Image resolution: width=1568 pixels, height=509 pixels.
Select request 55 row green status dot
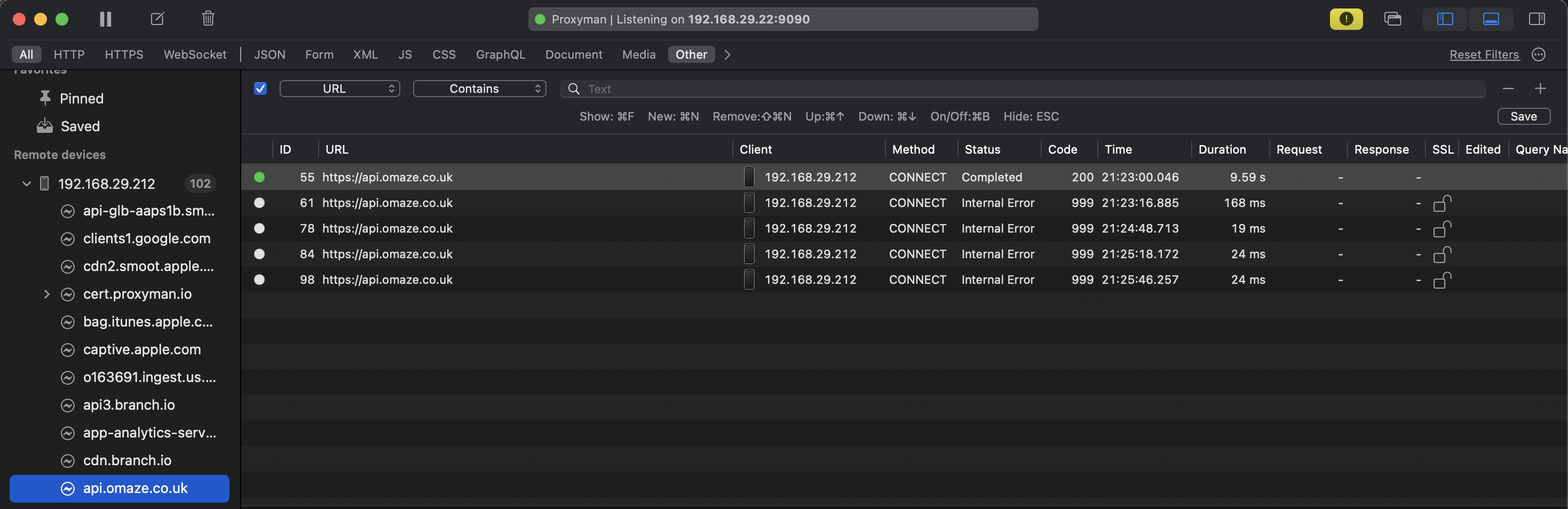tap(259, 177)
